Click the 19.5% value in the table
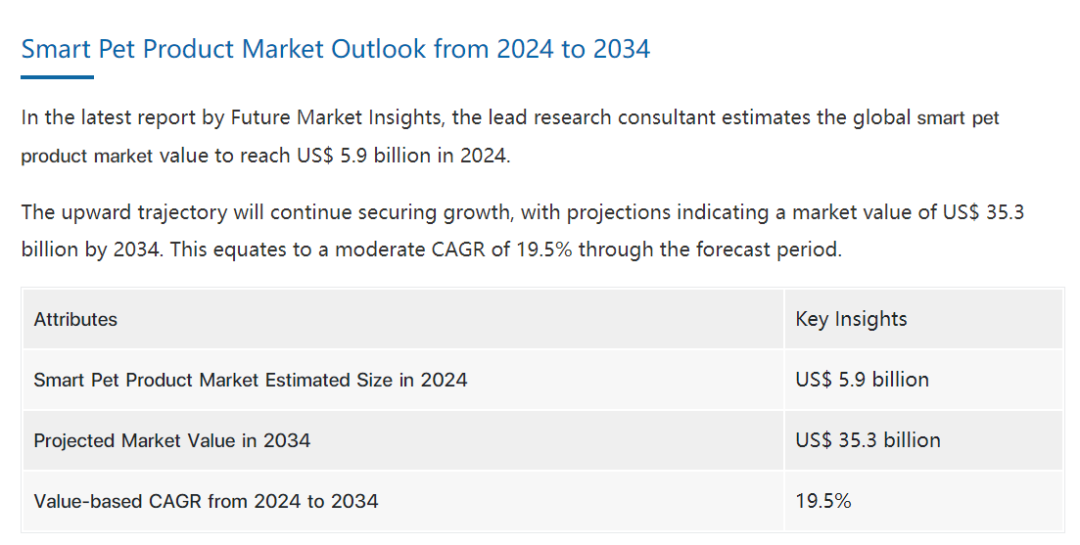The width and height of the screenshot is (1080, 545). tap(823, 501)
